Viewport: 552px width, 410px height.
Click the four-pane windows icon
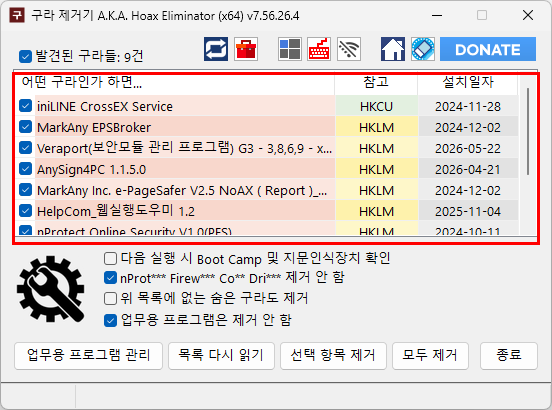click(289, 49)
